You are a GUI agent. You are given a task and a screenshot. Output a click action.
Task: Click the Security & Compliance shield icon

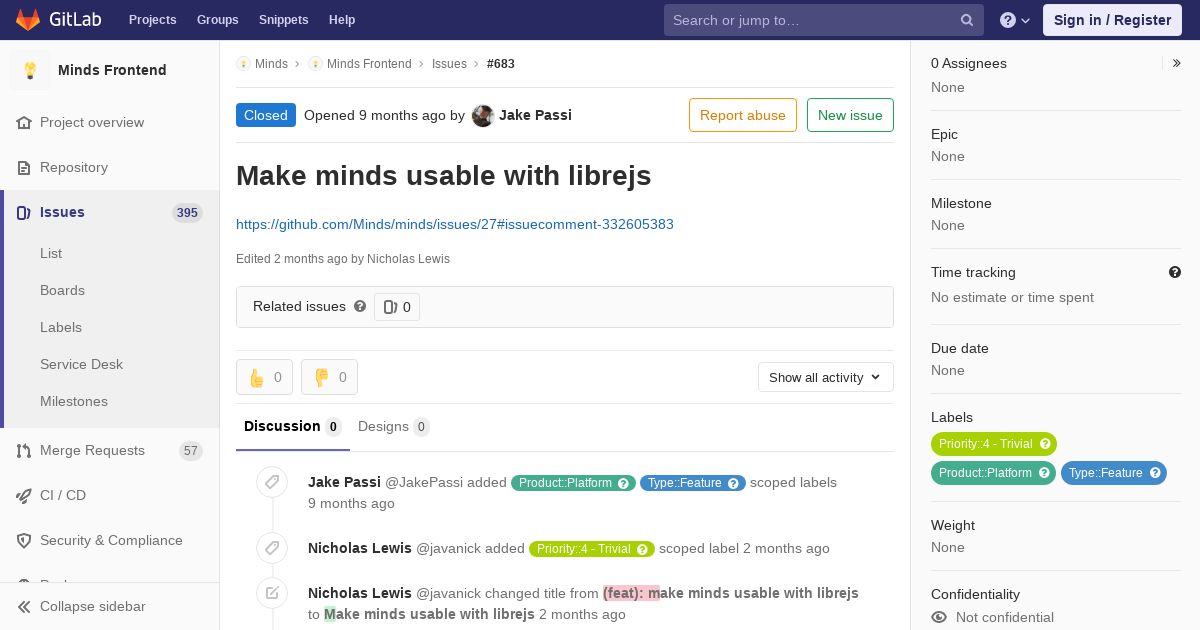coord(24,540)
